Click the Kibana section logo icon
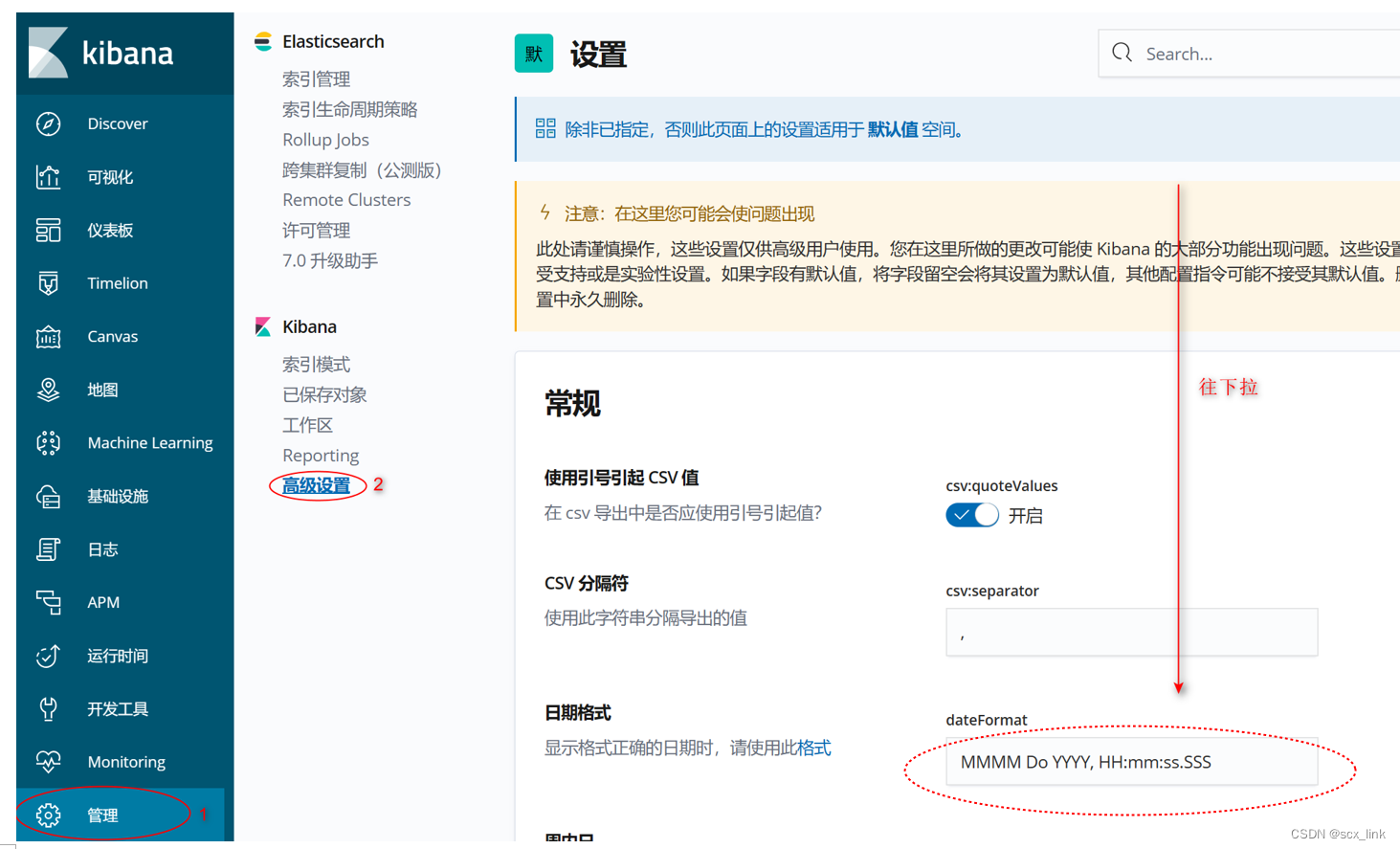1400x849 pixels. (263, 327)
